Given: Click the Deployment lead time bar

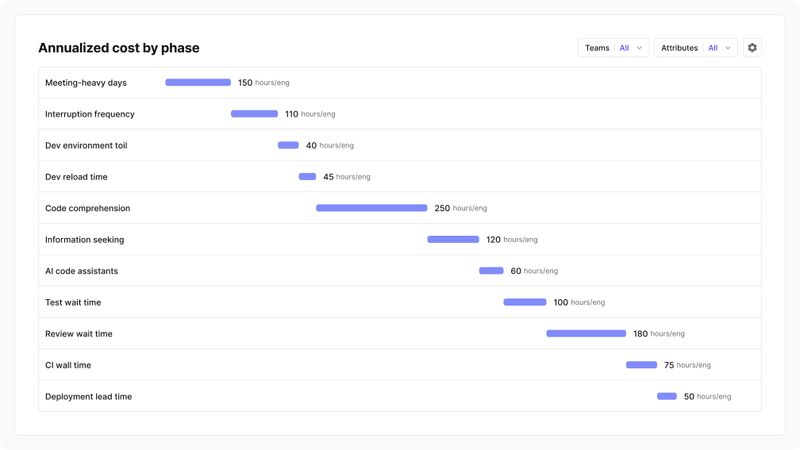Looking at the screenshot, I should pos(667,397).
